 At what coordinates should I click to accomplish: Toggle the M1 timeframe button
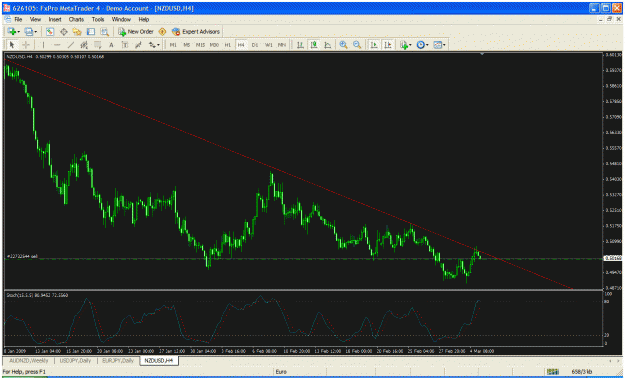[x=173, y=45]
